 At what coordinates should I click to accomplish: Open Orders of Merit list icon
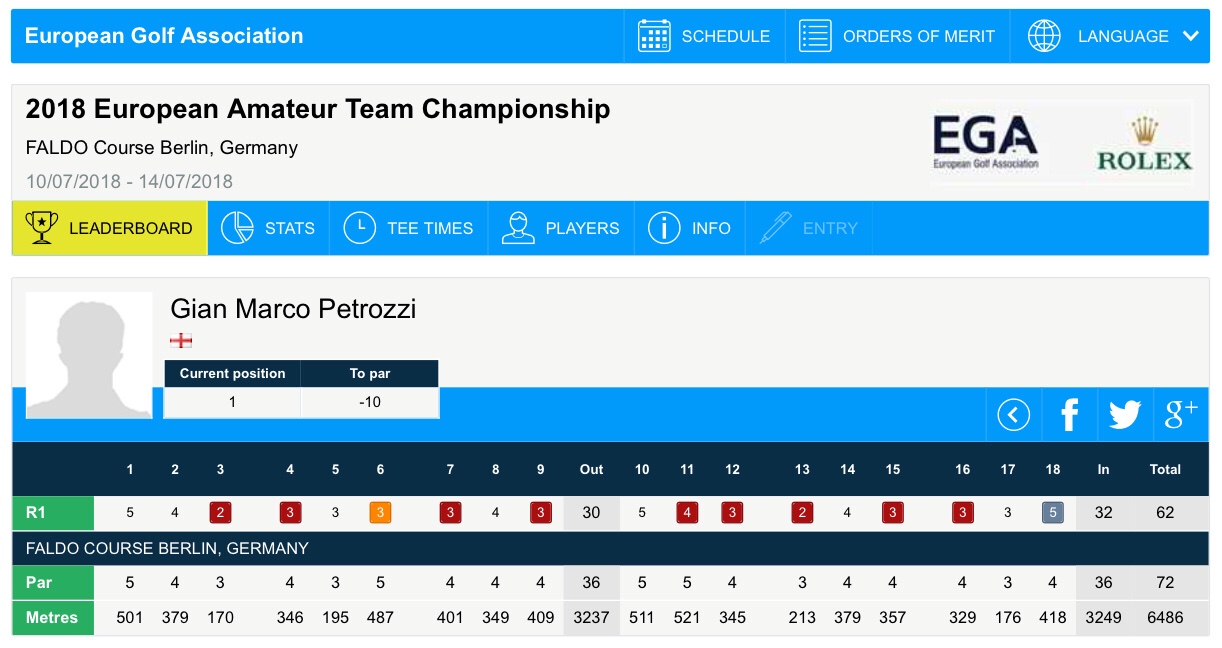[x=815, y=36]
